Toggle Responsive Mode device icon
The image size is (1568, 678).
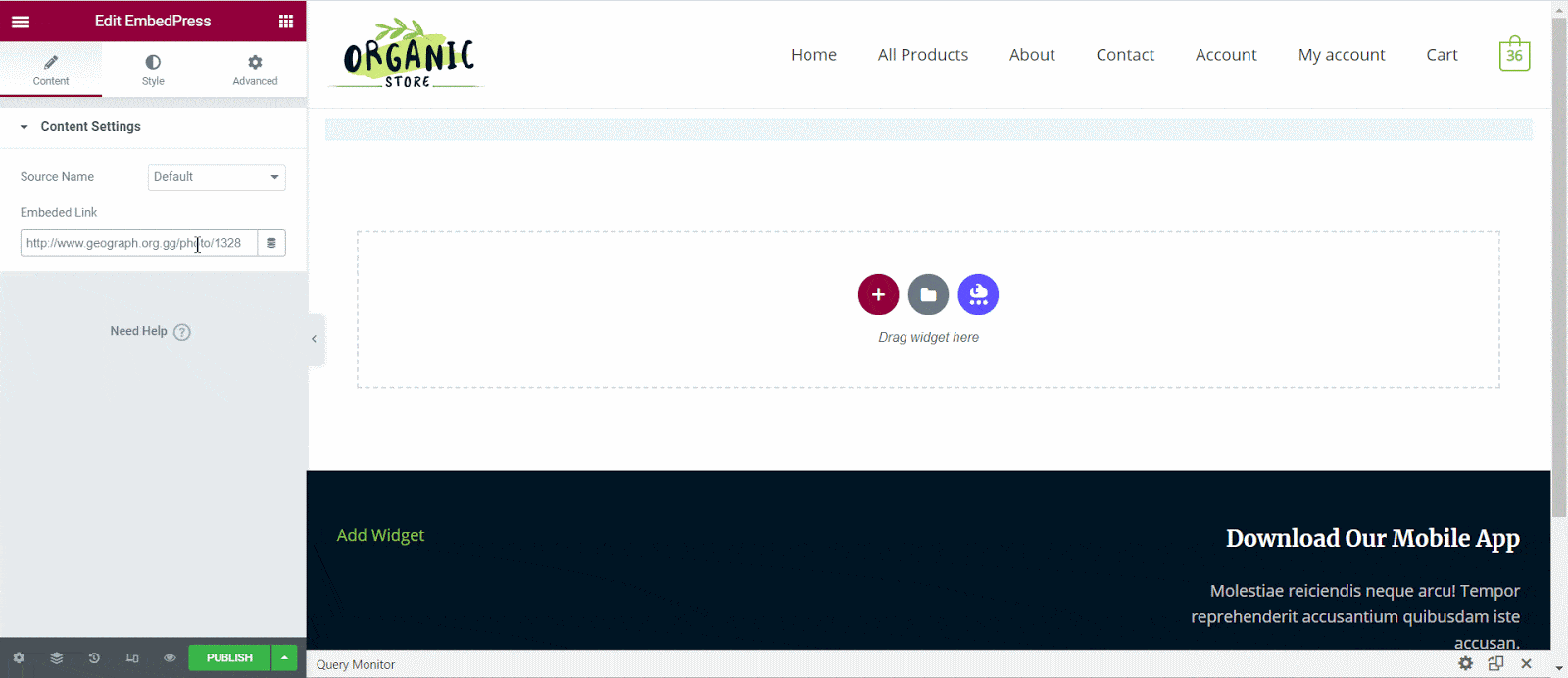132,658
